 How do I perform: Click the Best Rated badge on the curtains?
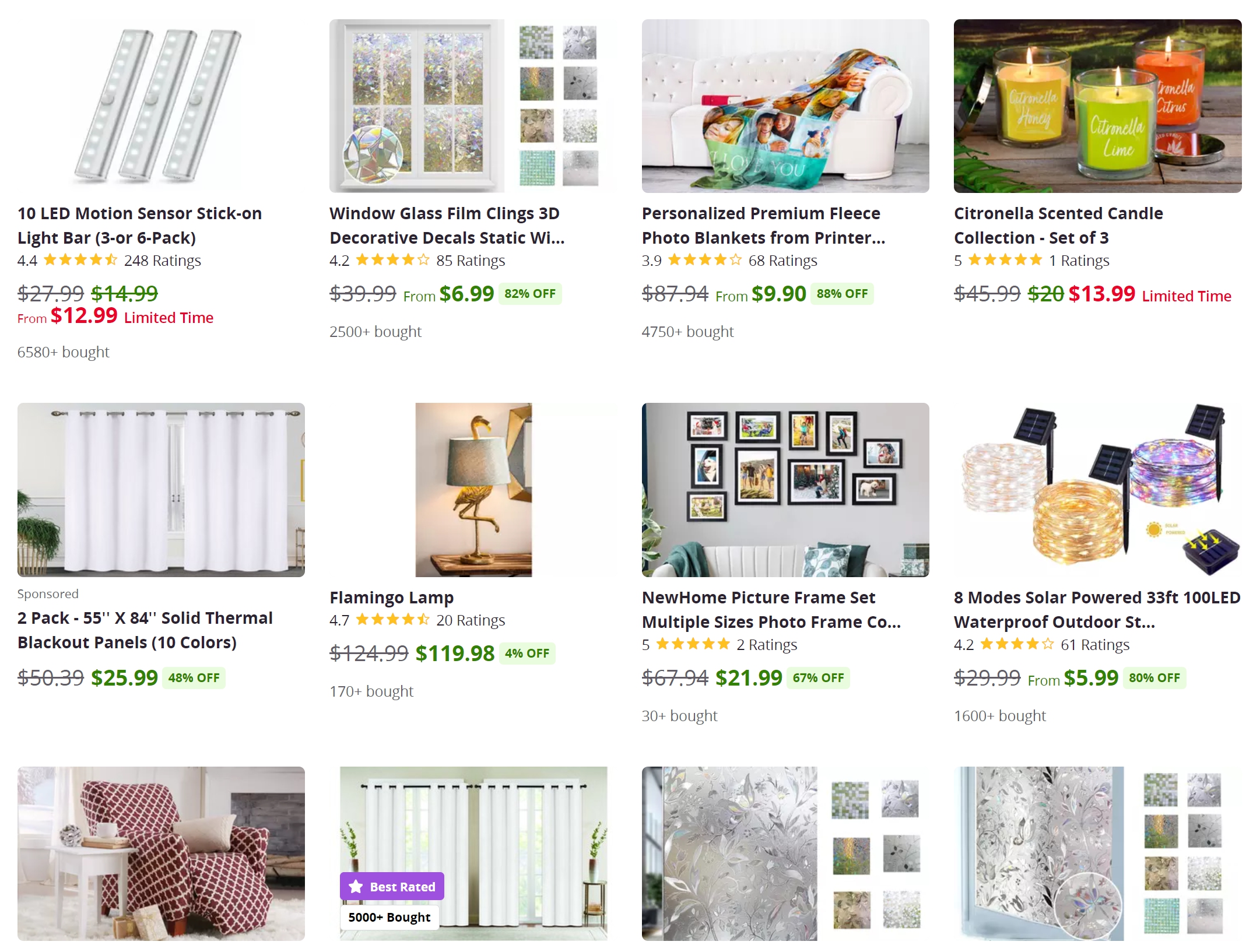coord(392,886)
